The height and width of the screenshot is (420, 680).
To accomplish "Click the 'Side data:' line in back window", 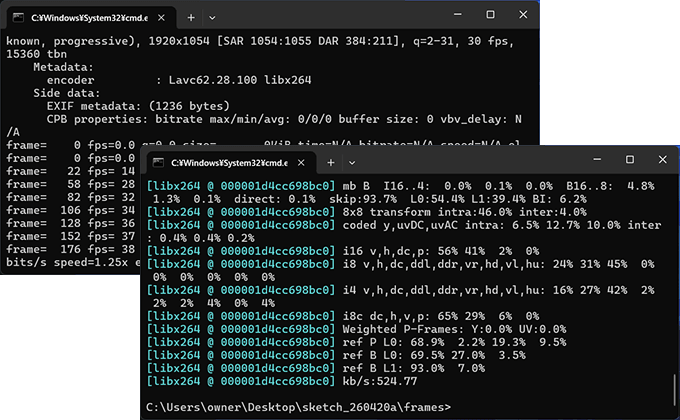I will pos(67,93).
